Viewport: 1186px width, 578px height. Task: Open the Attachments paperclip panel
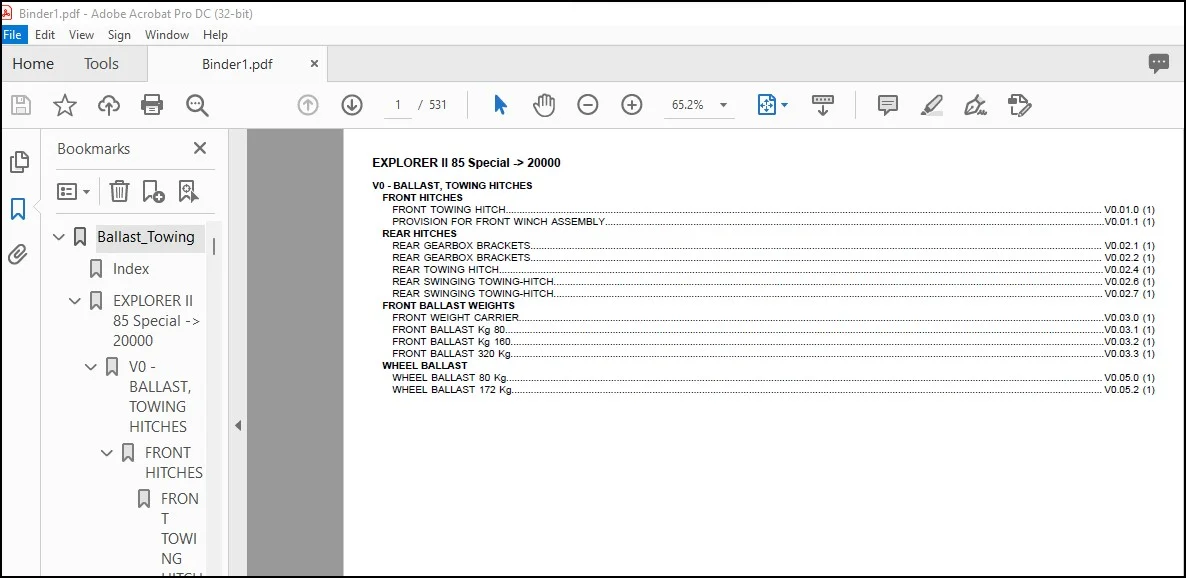pyautogui.click(x=18, y=254)
